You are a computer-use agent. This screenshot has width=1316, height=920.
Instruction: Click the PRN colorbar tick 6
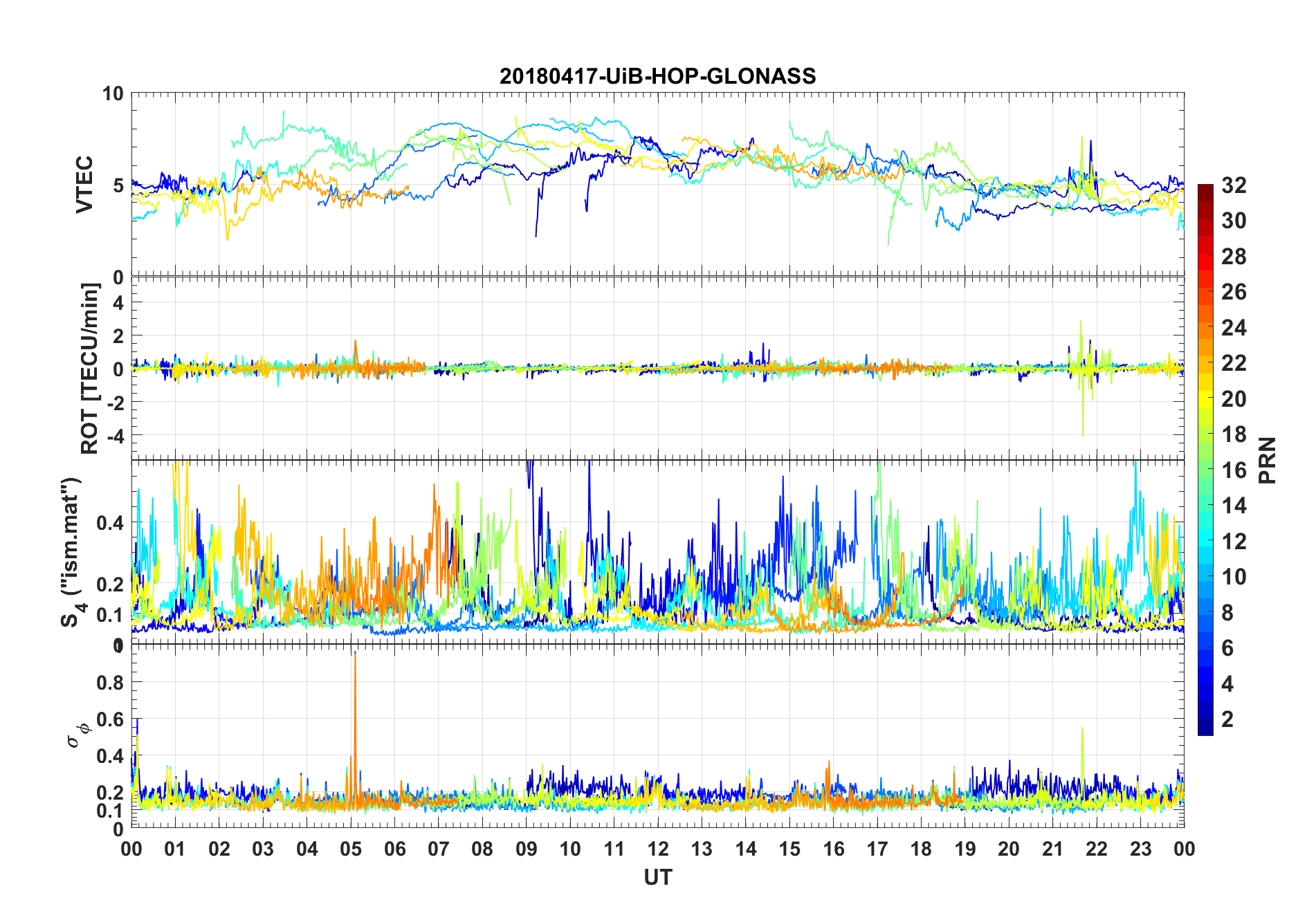[1228, 647]
